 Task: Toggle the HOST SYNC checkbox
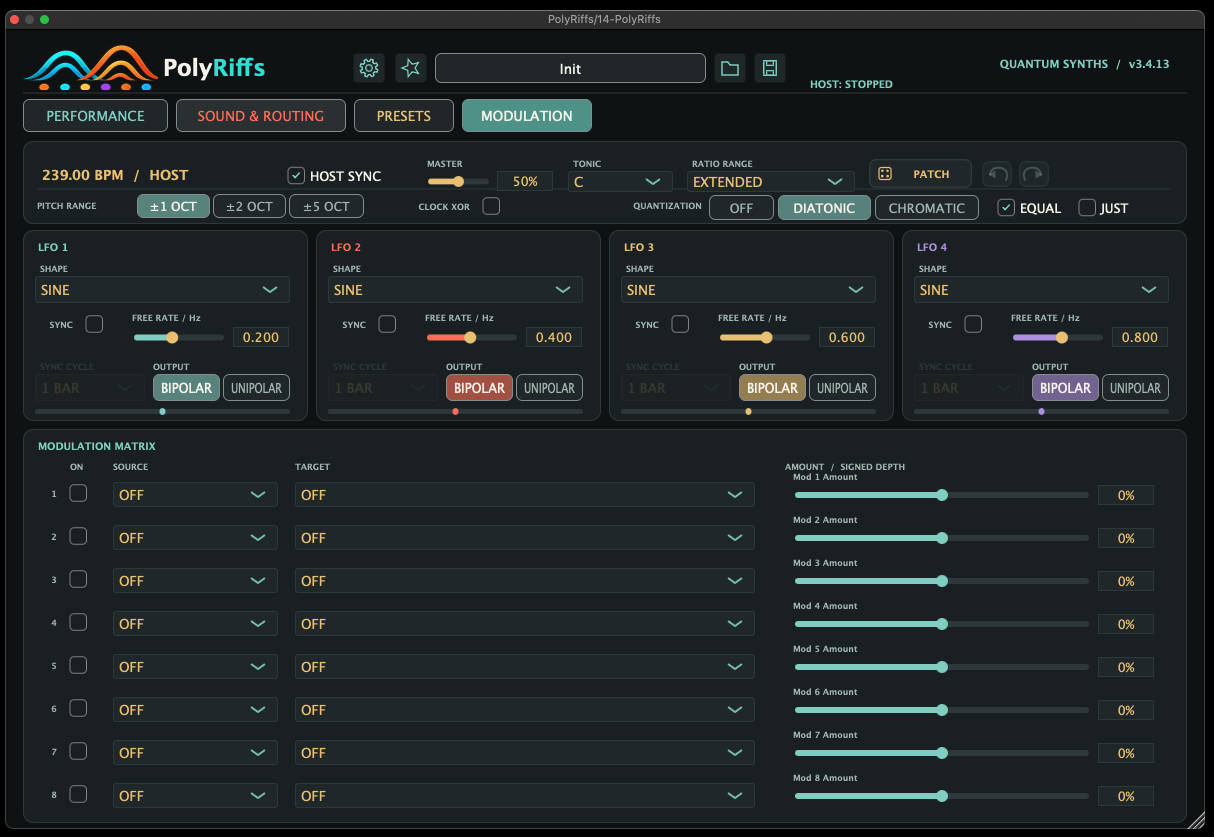point(296,175)
